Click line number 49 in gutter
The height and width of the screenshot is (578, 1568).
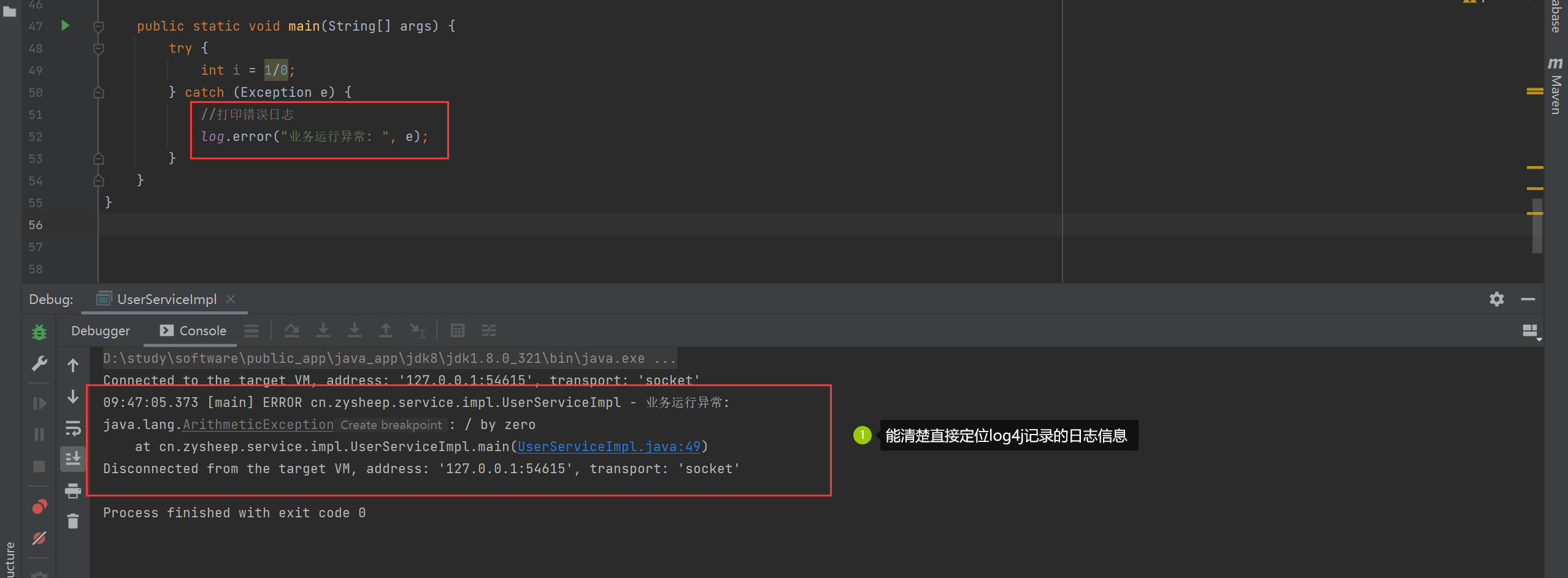pos(36,70)
